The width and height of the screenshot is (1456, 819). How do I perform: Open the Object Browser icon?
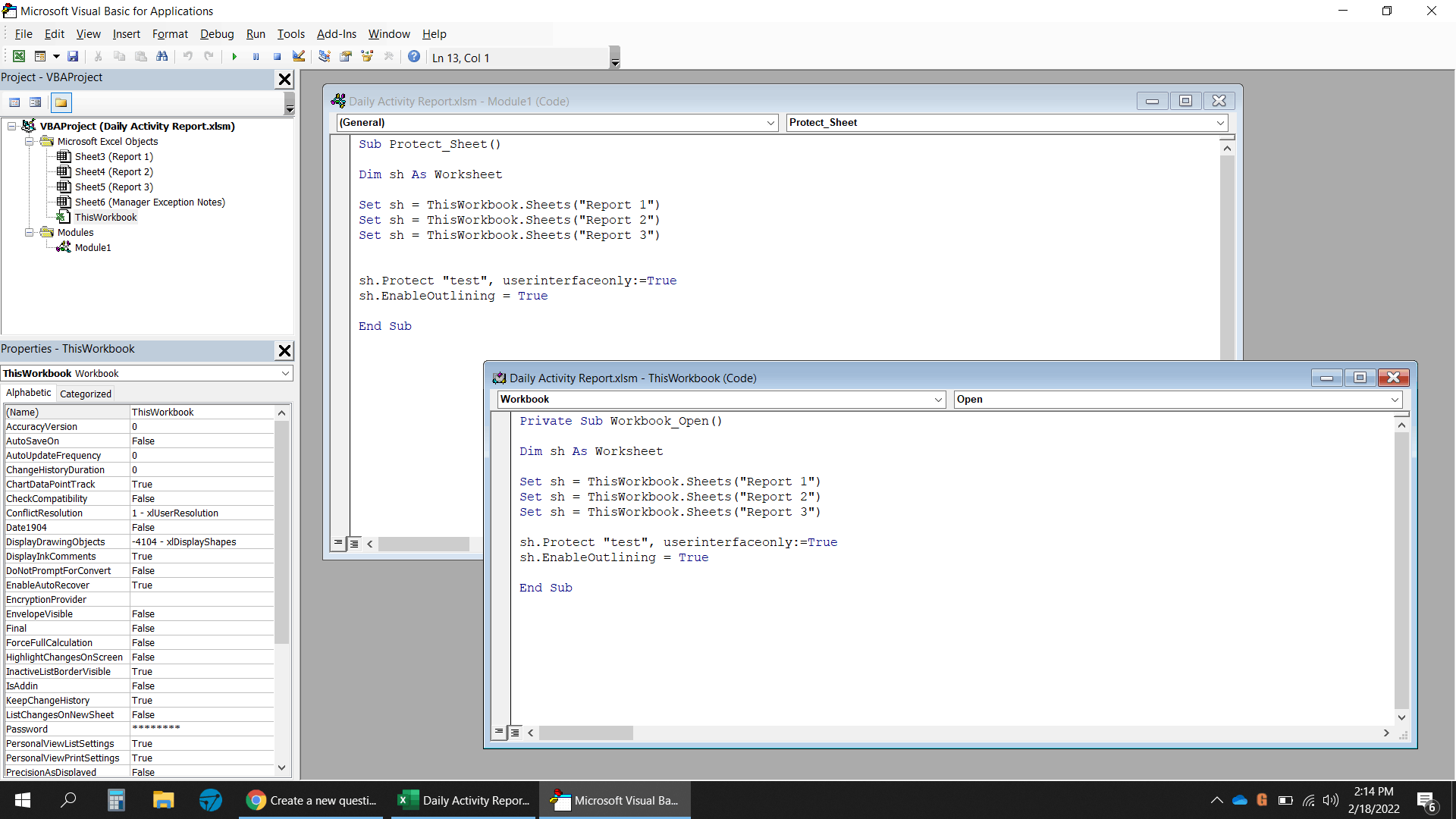[368, 57]
